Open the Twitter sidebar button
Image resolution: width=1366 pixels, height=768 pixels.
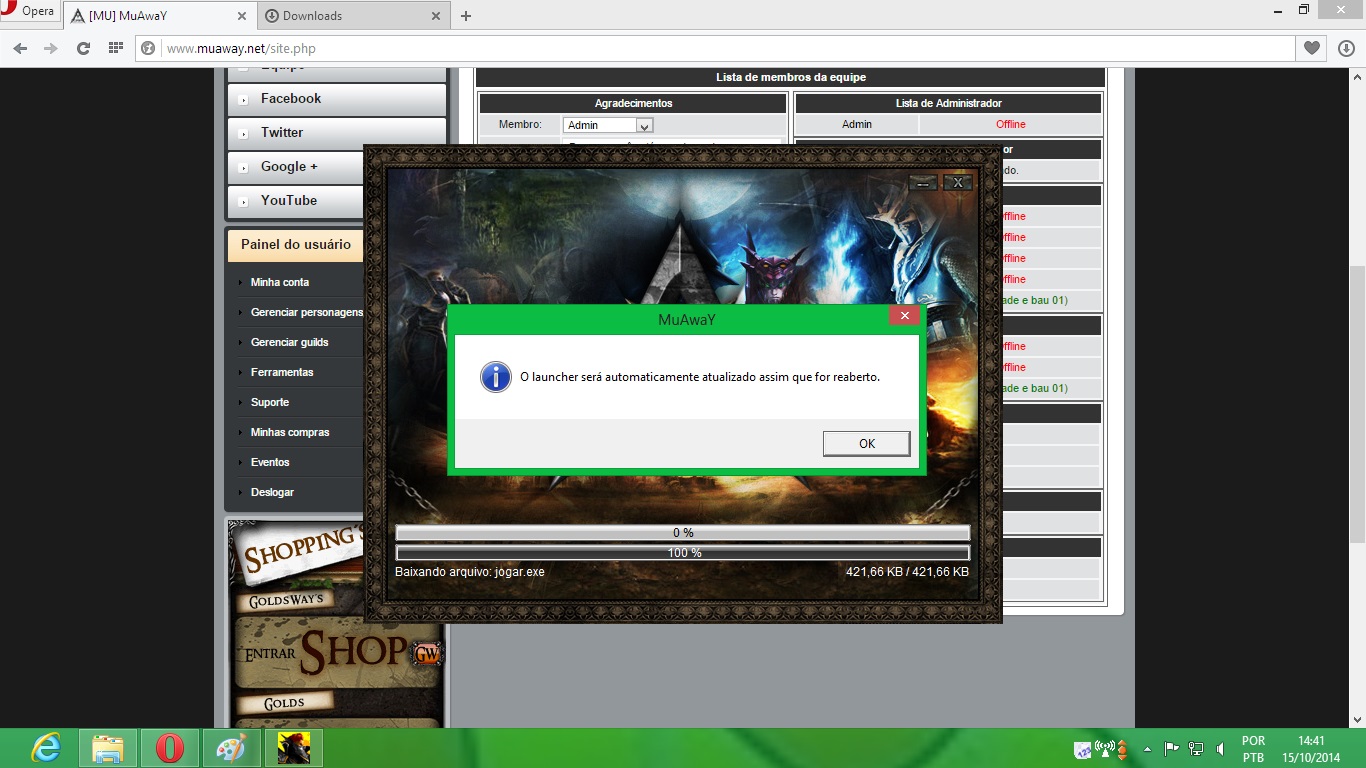pos(337,133)
